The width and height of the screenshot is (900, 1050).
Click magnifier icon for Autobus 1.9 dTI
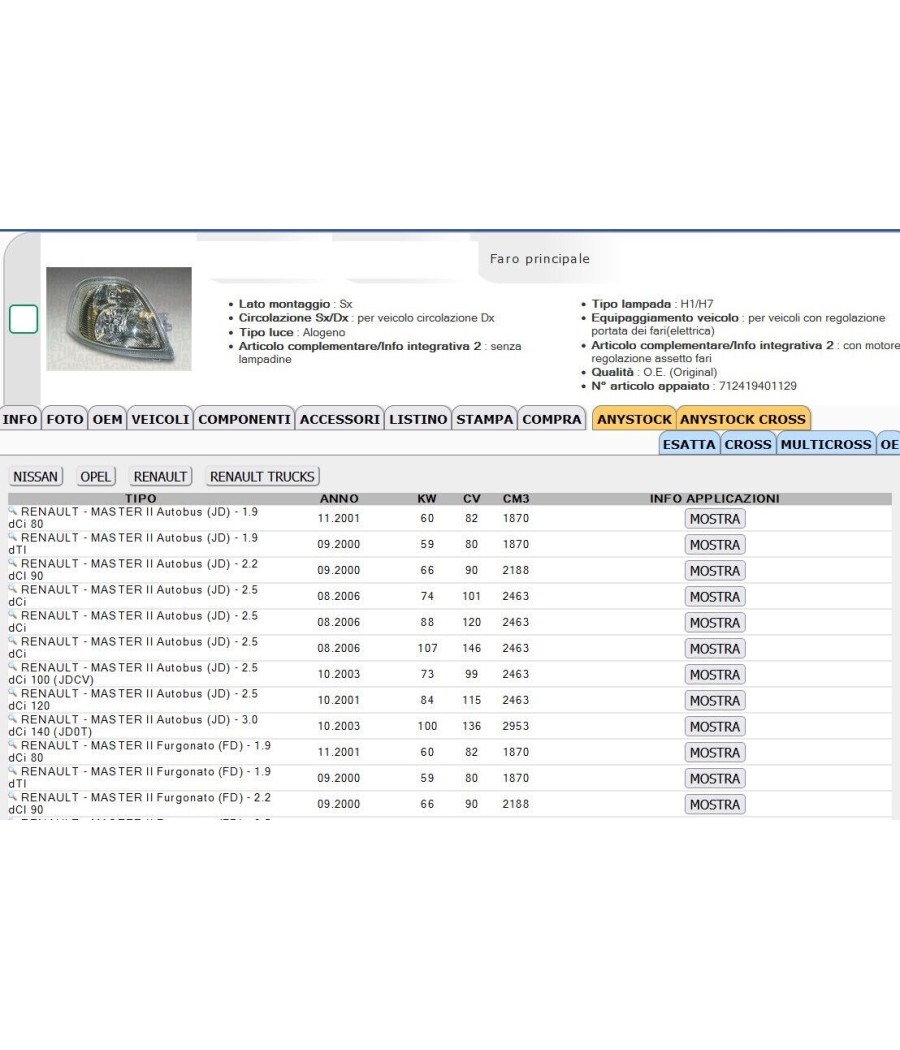pyautogui.click(x=13, y=537)
